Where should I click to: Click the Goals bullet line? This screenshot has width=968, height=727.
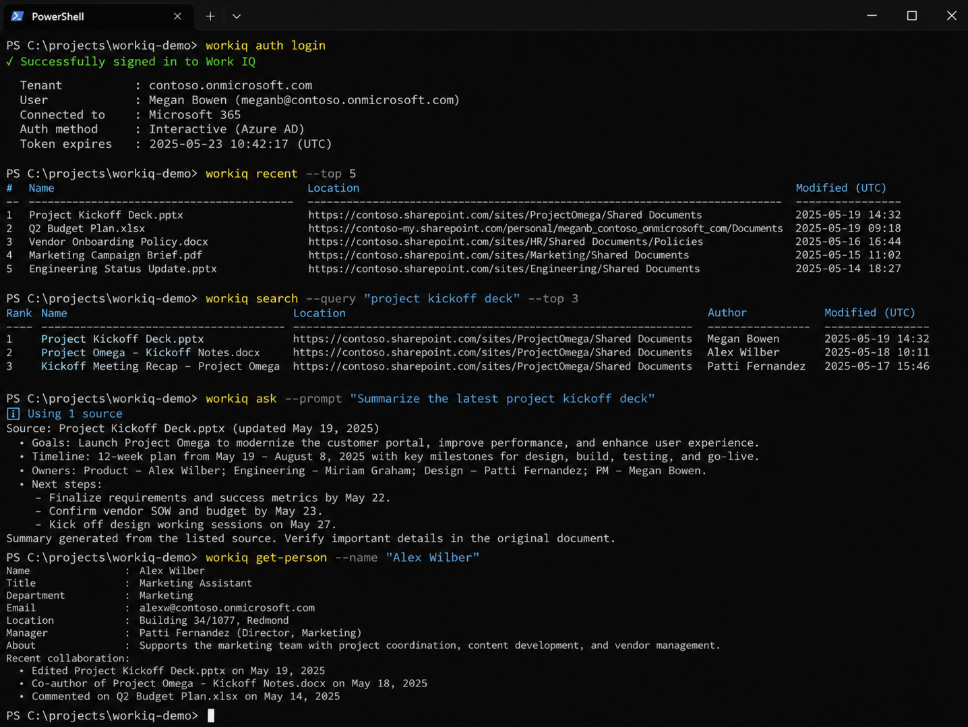click(390, 442)
